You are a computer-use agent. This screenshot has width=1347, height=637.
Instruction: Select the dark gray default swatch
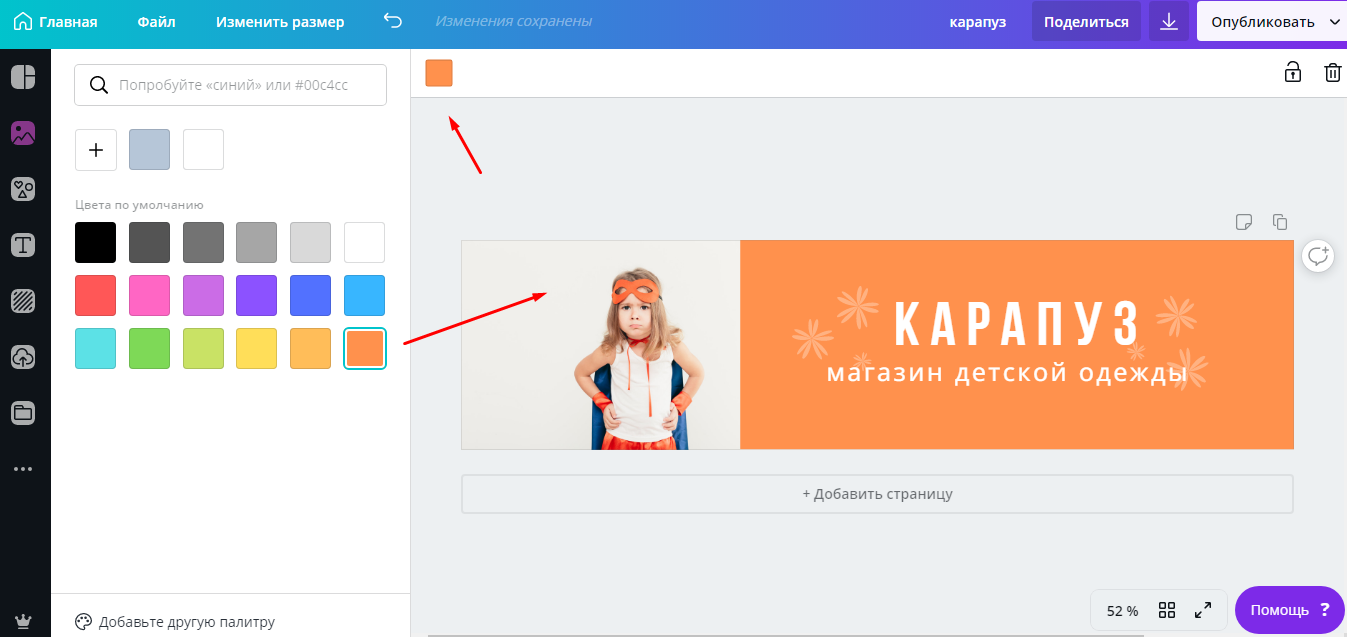(149, 242)
